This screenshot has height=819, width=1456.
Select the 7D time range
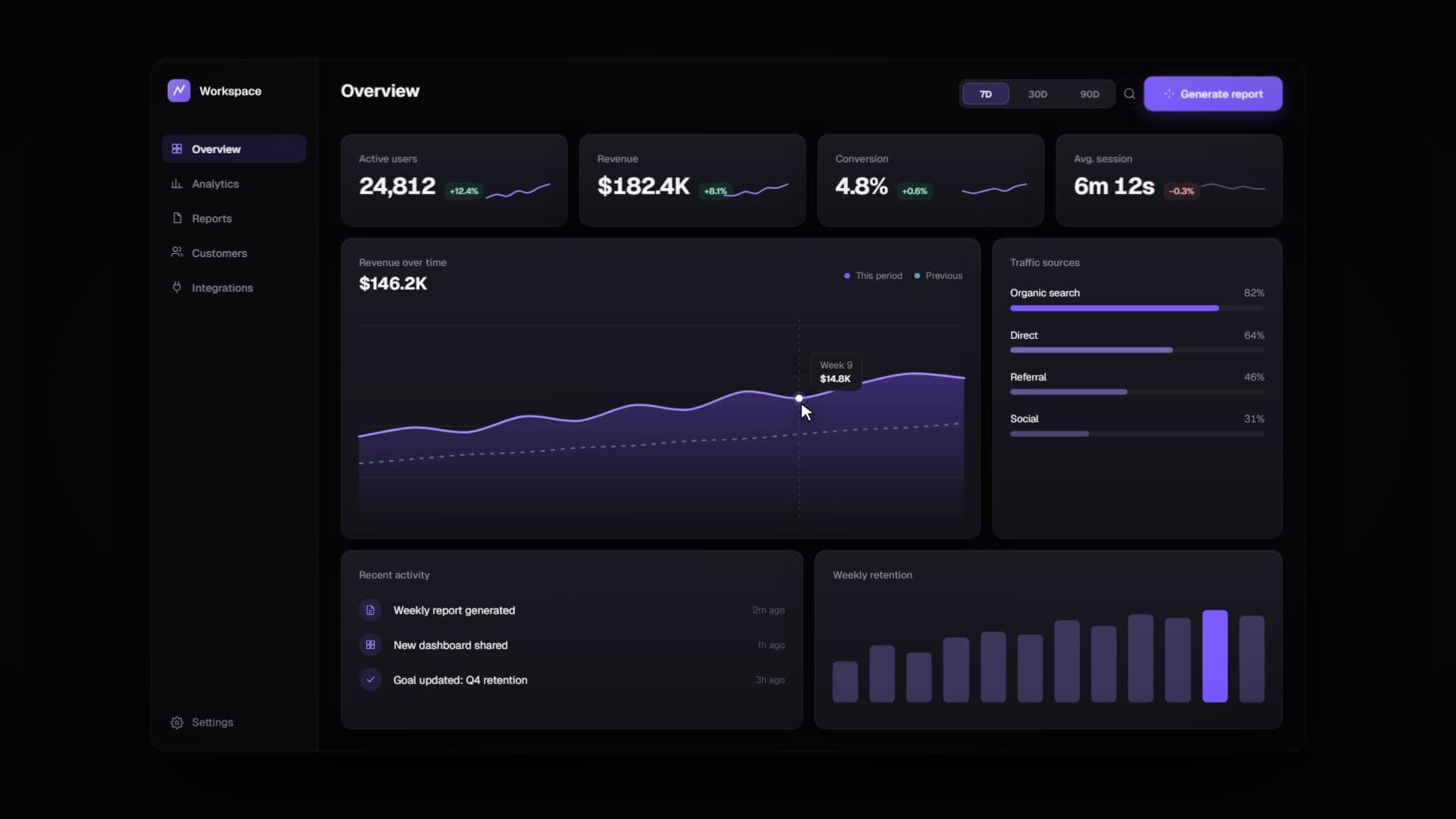985,94
